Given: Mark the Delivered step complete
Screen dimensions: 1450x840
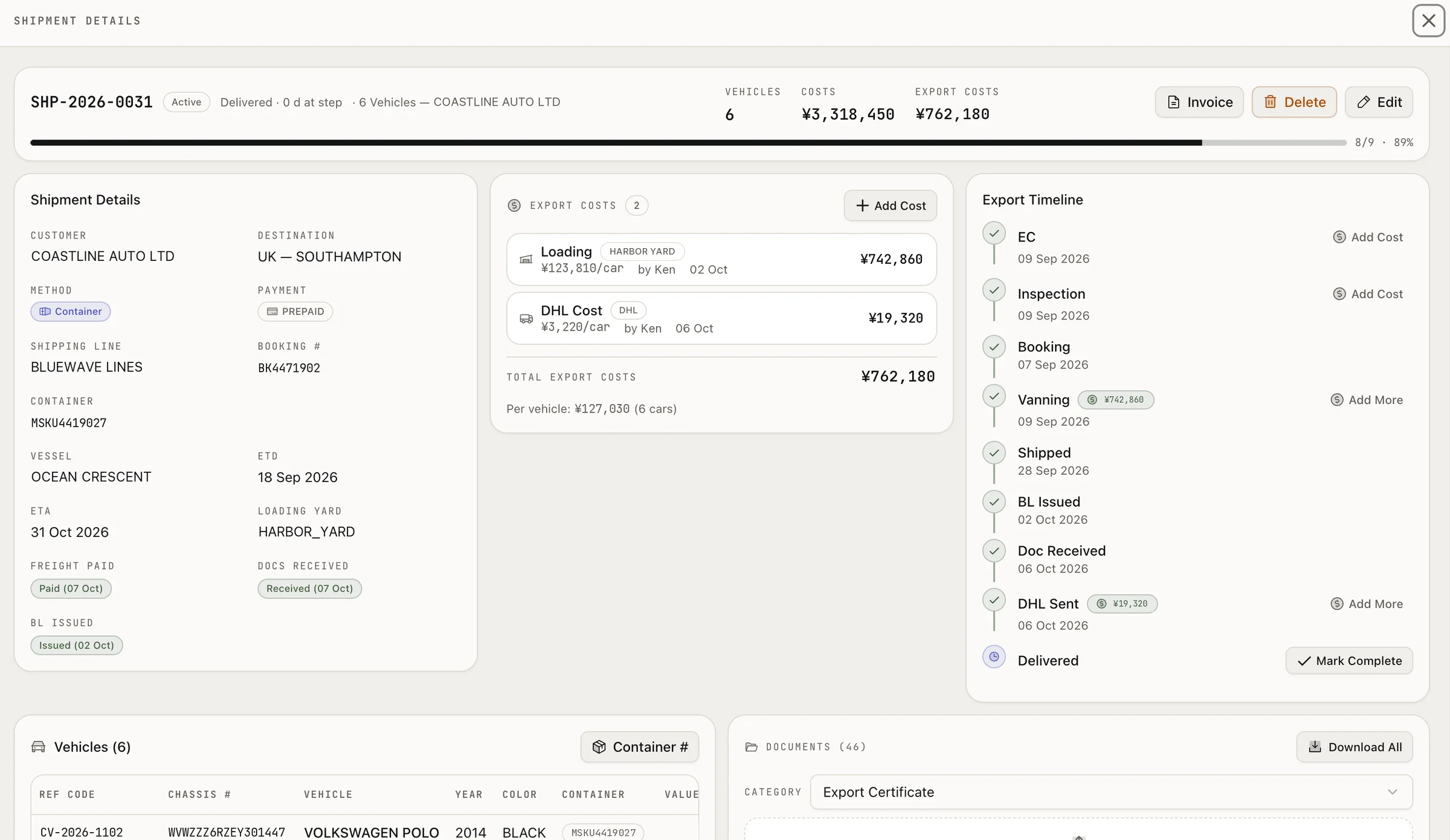Looking at the screenshot, I should [1349, 661].
